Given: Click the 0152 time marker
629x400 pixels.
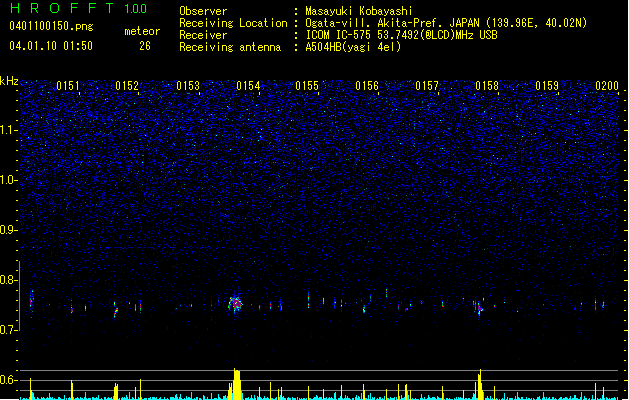Looking at the screenshot, I should coord(127,86).
